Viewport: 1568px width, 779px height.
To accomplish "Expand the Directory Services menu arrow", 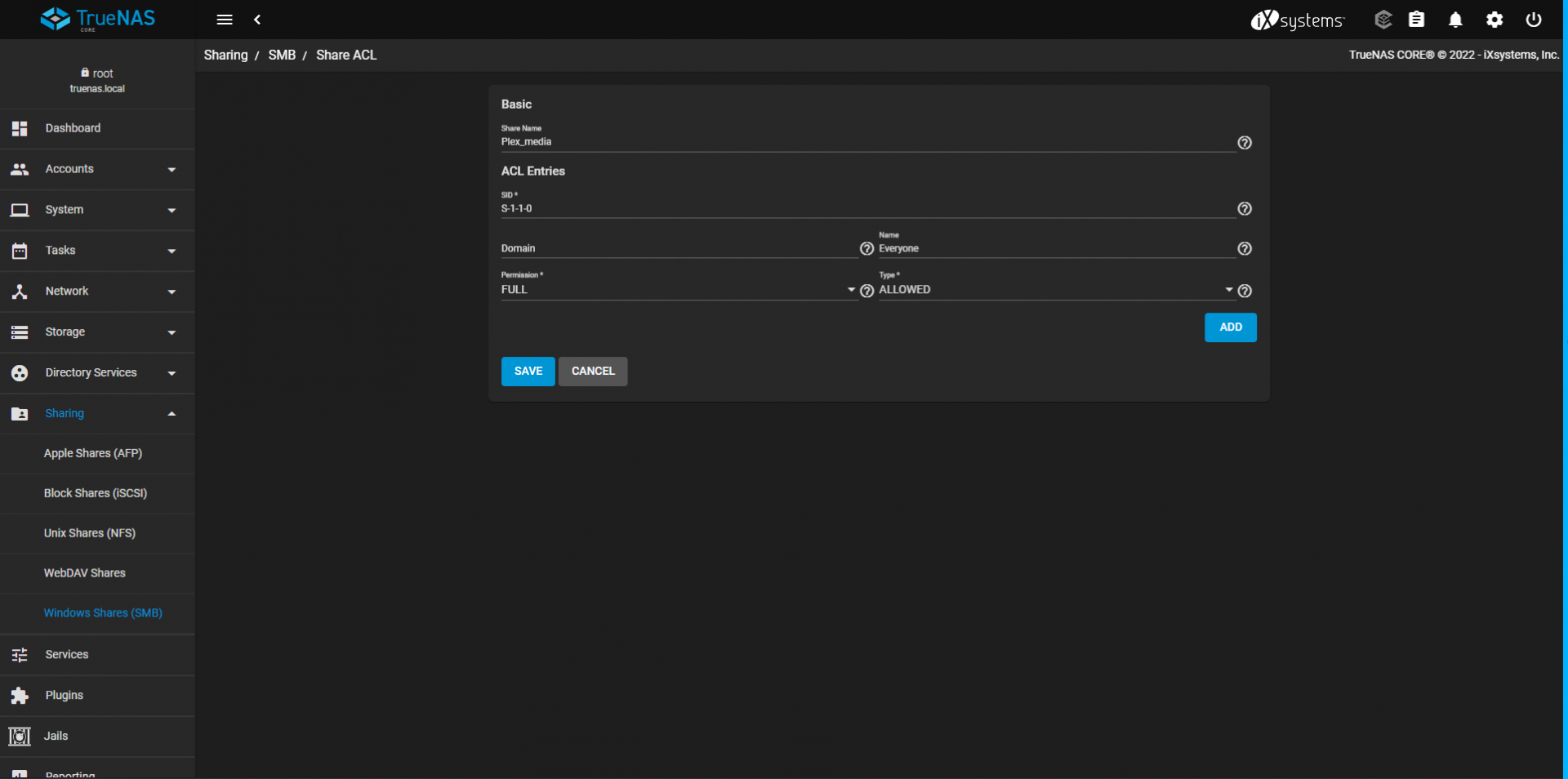I will pos(171,374).
